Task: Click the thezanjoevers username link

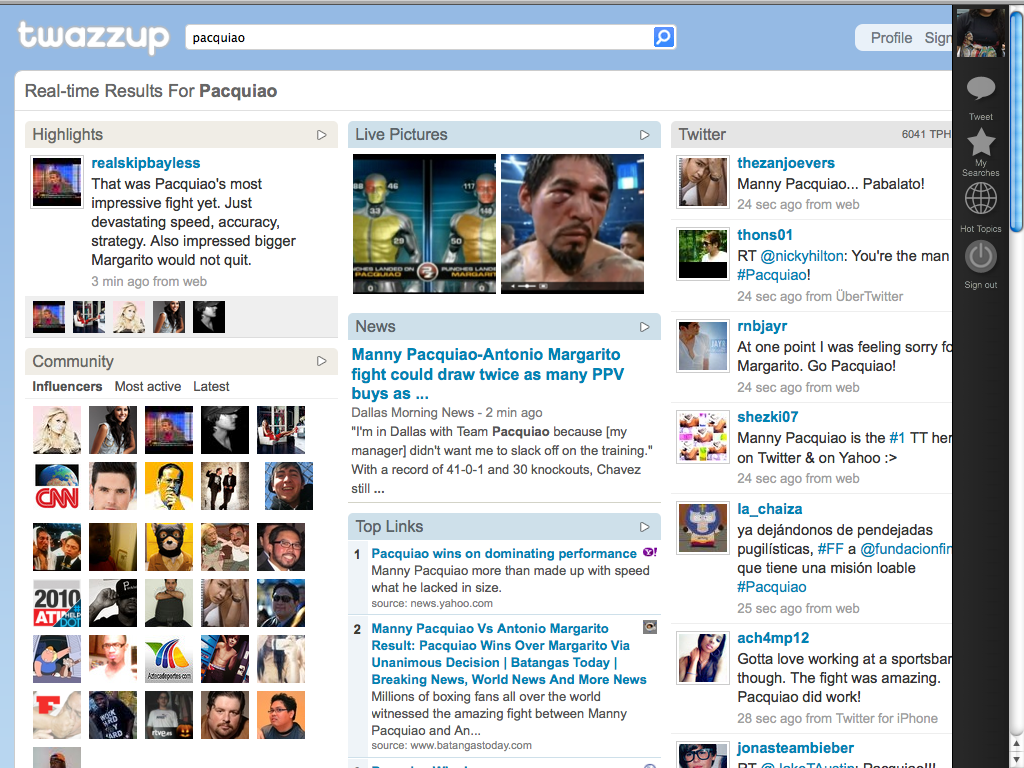Action: coord(786,163)
